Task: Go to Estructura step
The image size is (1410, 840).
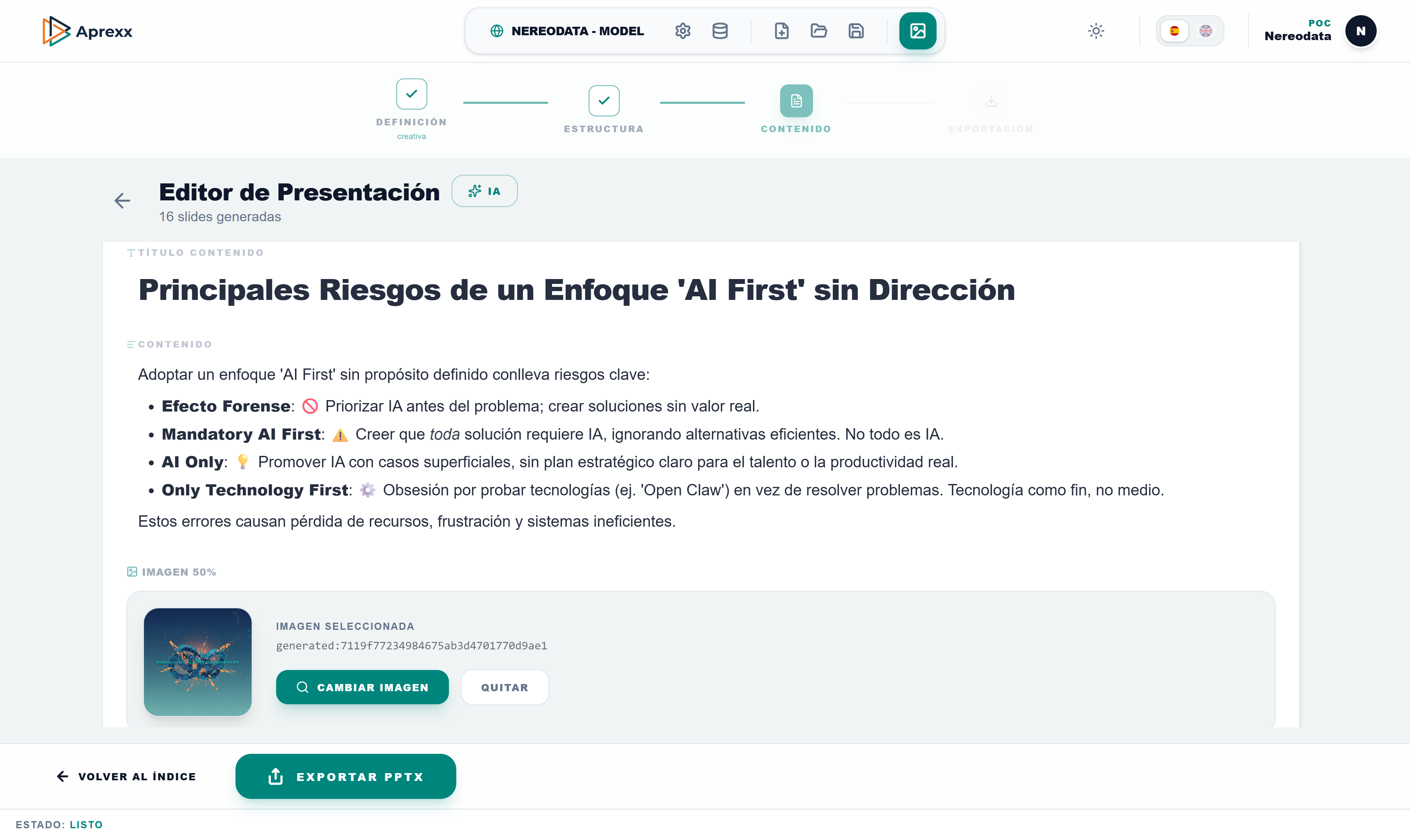Action: pos(604,109)
